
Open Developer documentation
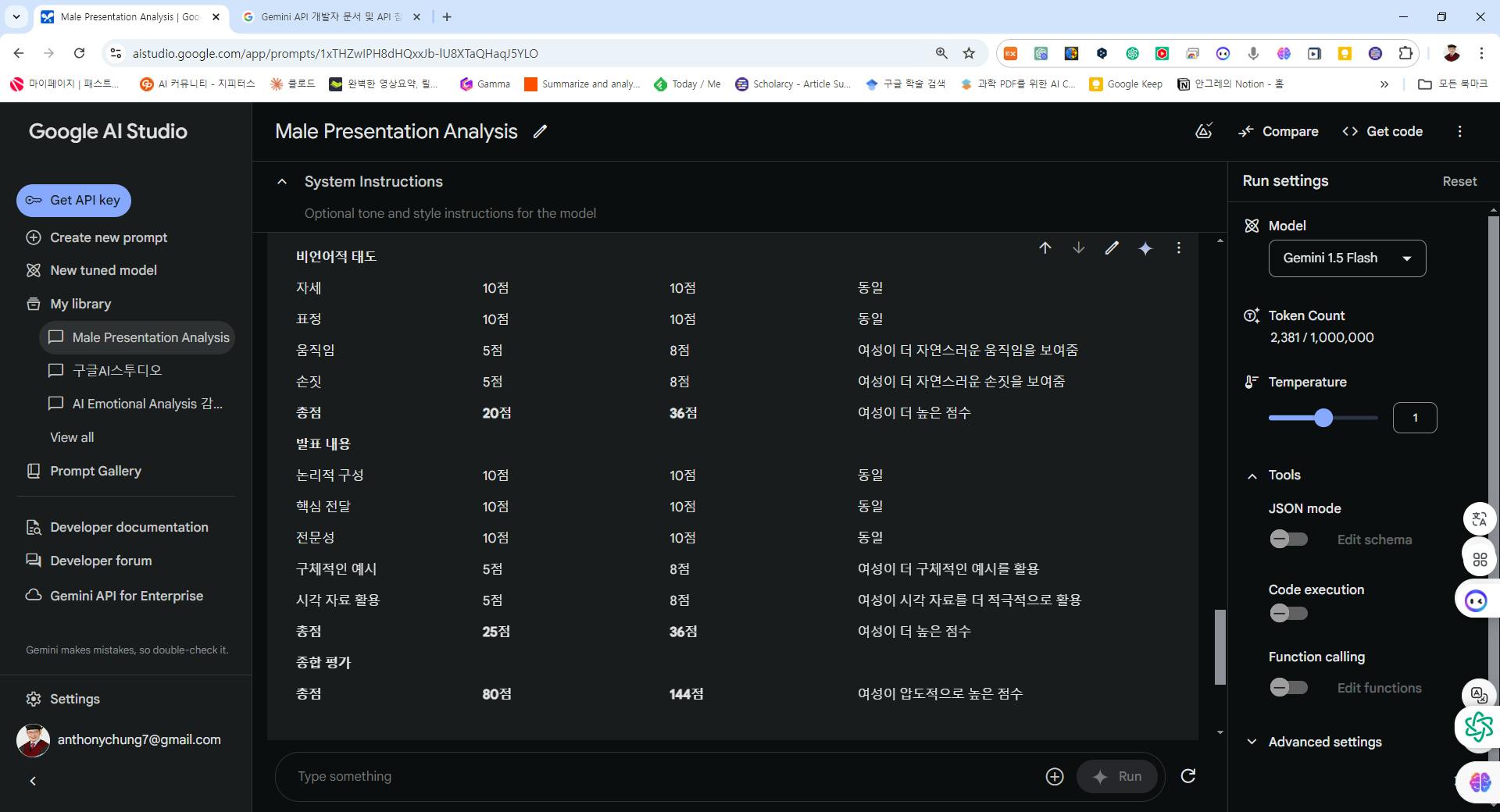(x=117, y=527)
